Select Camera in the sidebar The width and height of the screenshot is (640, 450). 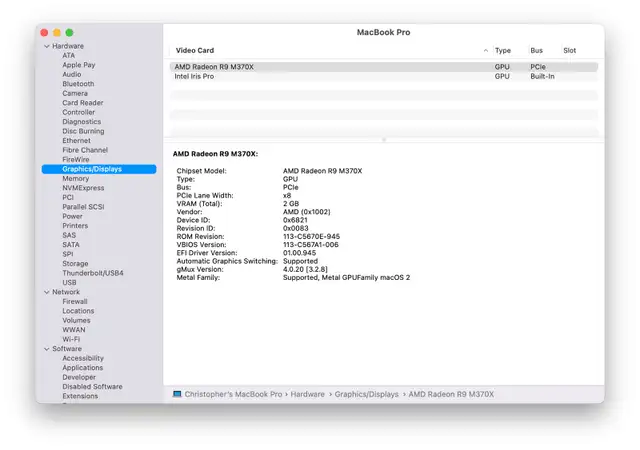coord(75,93)
